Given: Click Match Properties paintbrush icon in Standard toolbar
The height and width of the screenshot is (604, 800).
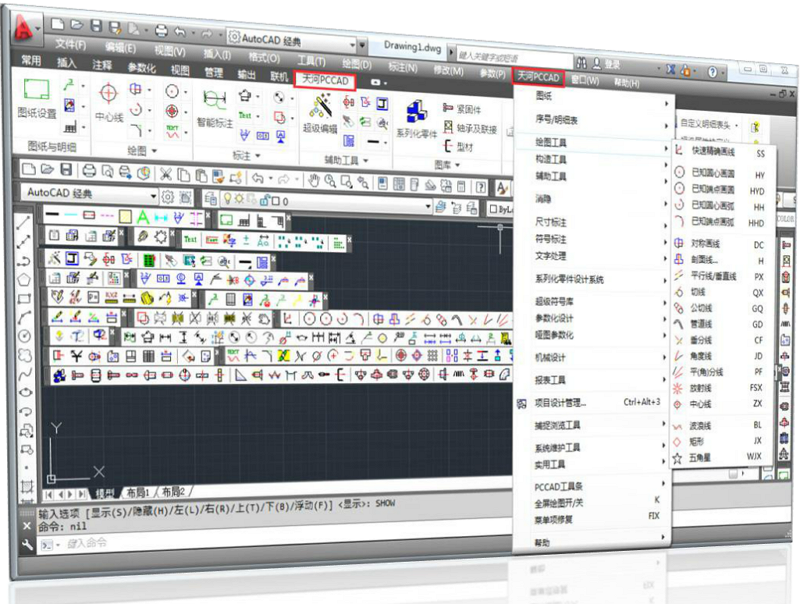Looking at the screenshot, I should pos(218,177).
